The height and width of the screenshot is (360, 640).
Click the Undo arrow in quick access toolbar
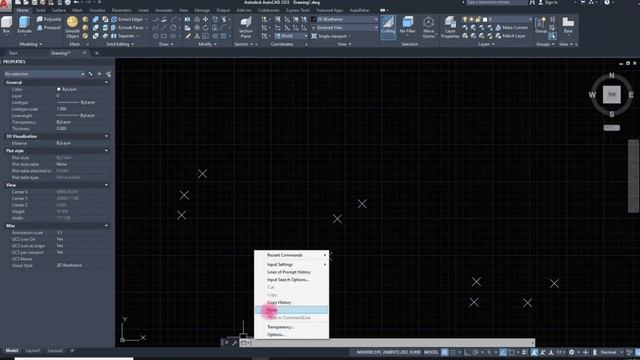tap(76, 2)
